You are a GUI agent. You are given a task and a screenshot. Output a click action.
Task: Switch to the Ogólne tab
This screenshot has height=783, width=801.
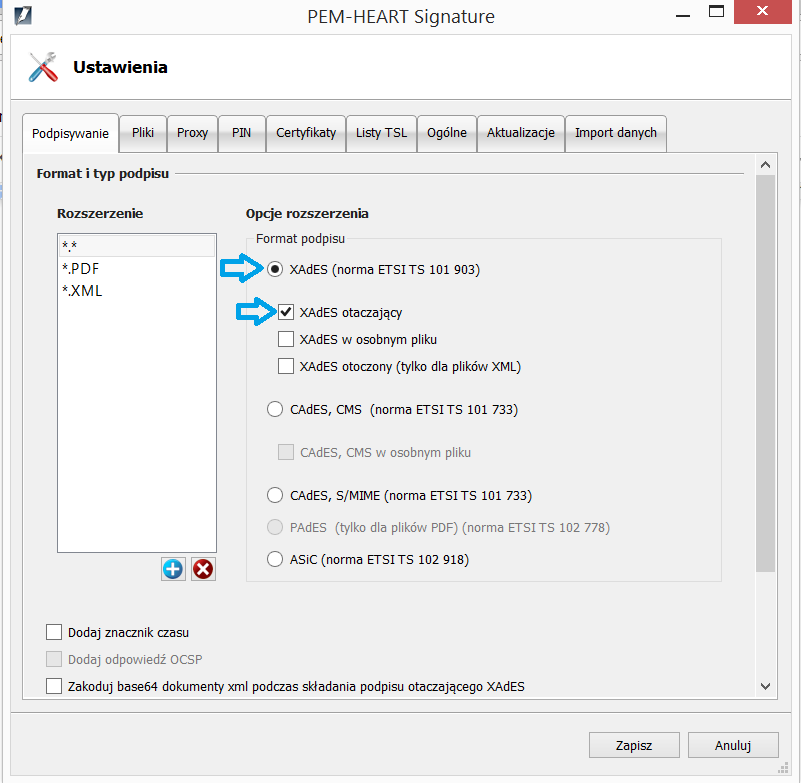(447, 133)
